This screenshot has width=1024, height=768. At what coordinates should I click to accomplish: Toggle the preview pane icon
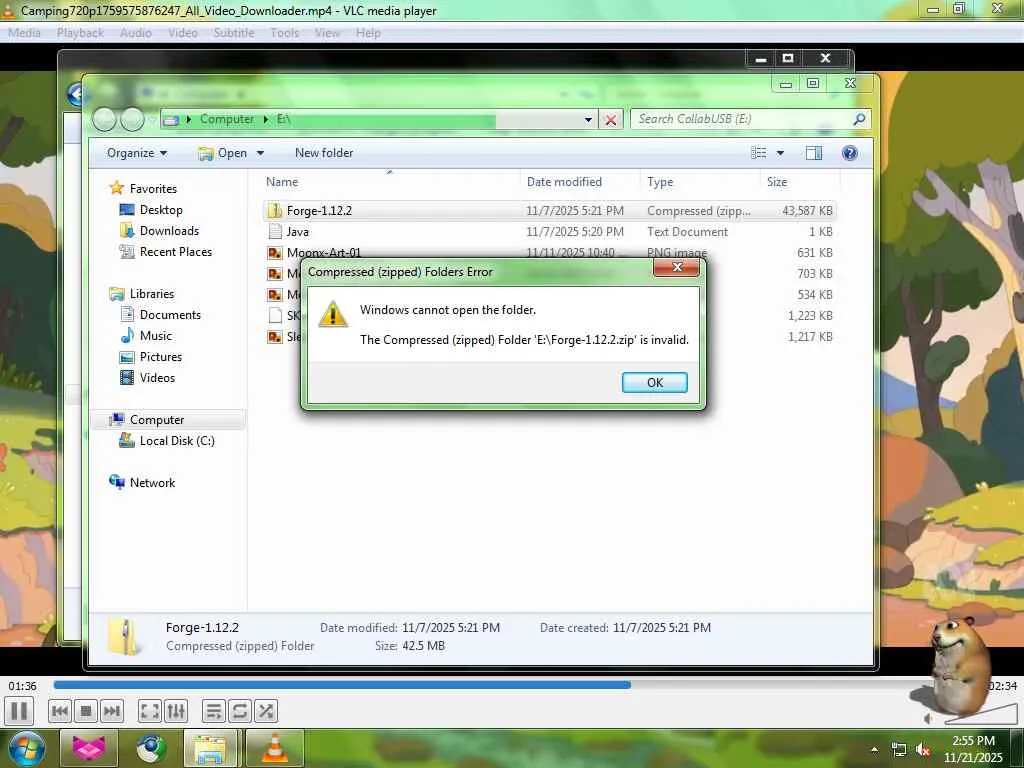(814, 153)
